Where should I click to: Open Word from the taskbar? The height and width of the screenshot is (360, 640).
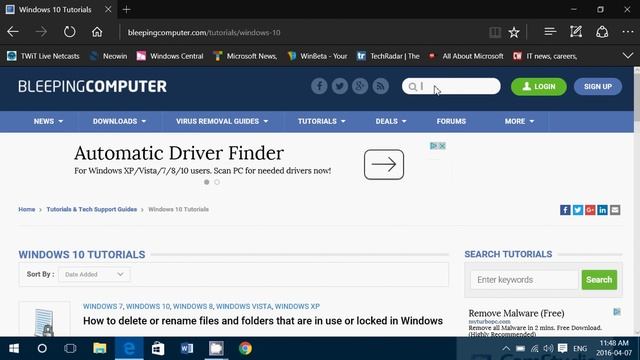coord(187,348)
